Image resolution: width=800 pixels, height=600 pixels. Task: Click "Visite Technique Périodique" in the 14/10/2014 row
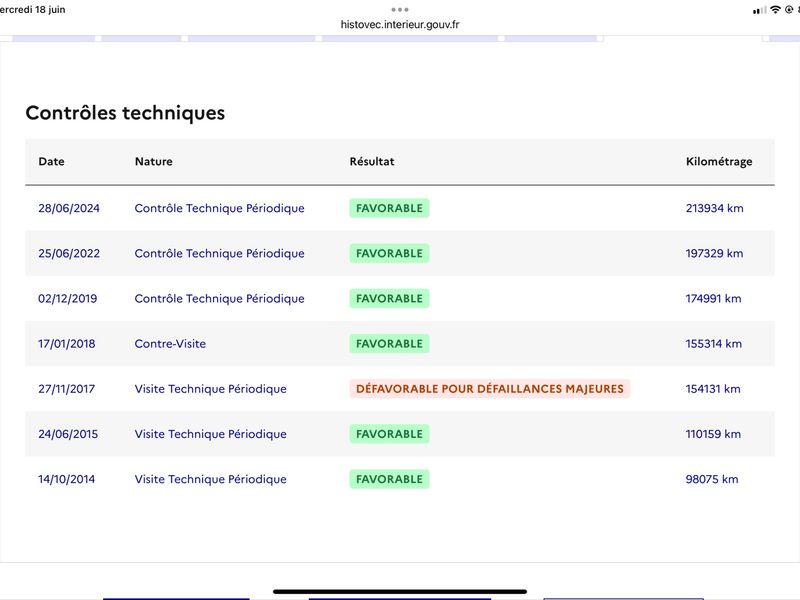[211, 479]
